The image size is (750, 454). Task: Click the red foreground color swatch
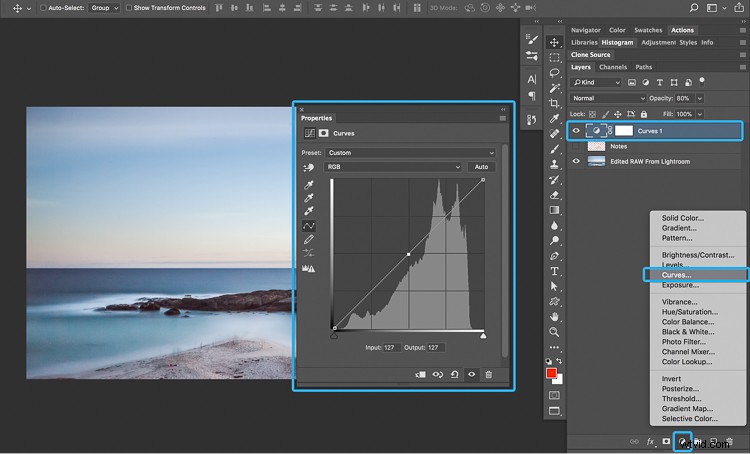pyautogui.click(x=551, y=373)
